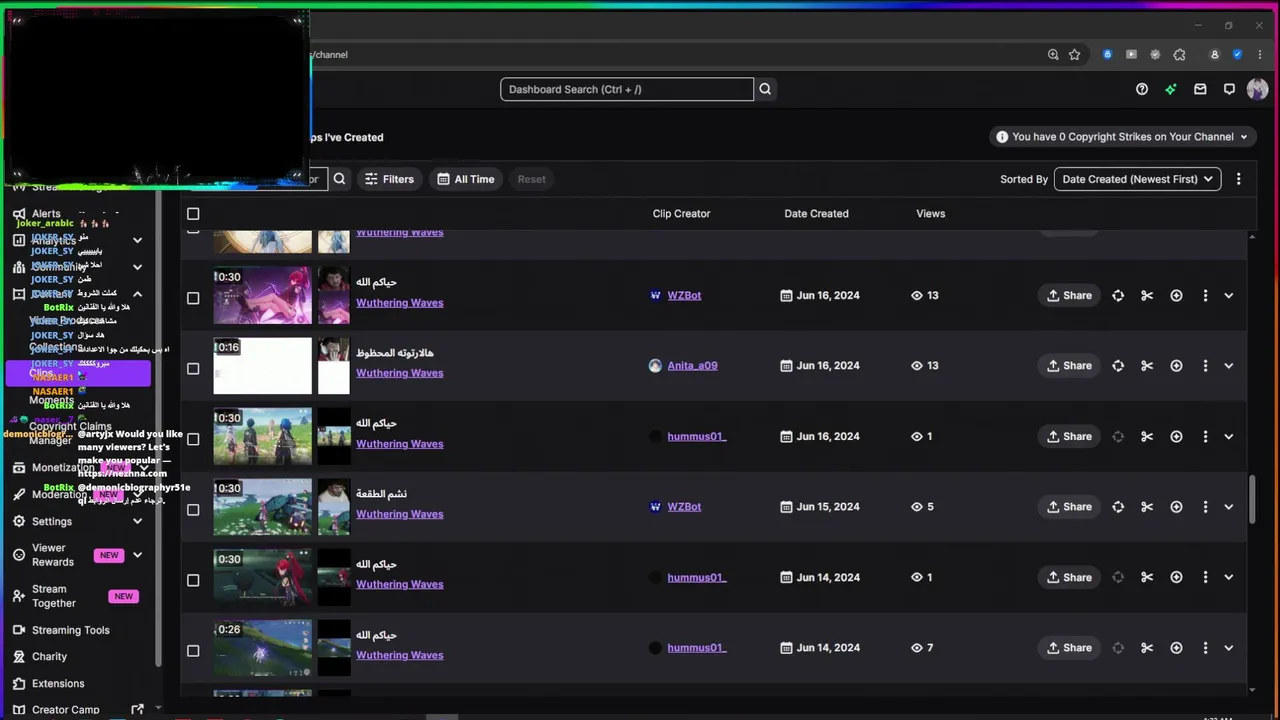Check the Jun 15 WZBot clip checkbox

193,509
